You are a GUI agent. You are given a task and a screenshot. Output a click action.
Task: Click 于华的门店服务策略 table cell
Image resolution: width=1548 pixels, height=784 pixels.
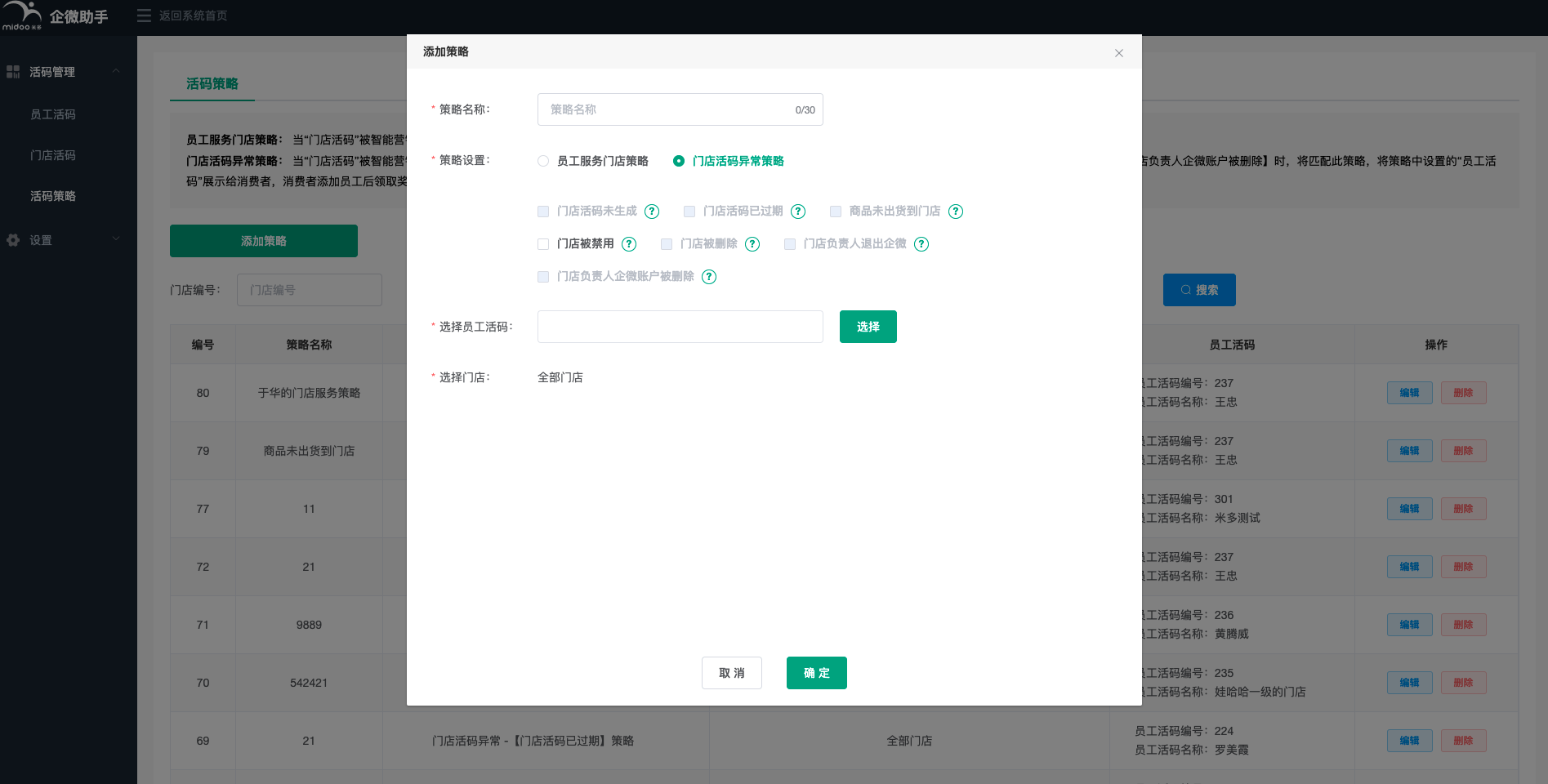coord(309,393)
